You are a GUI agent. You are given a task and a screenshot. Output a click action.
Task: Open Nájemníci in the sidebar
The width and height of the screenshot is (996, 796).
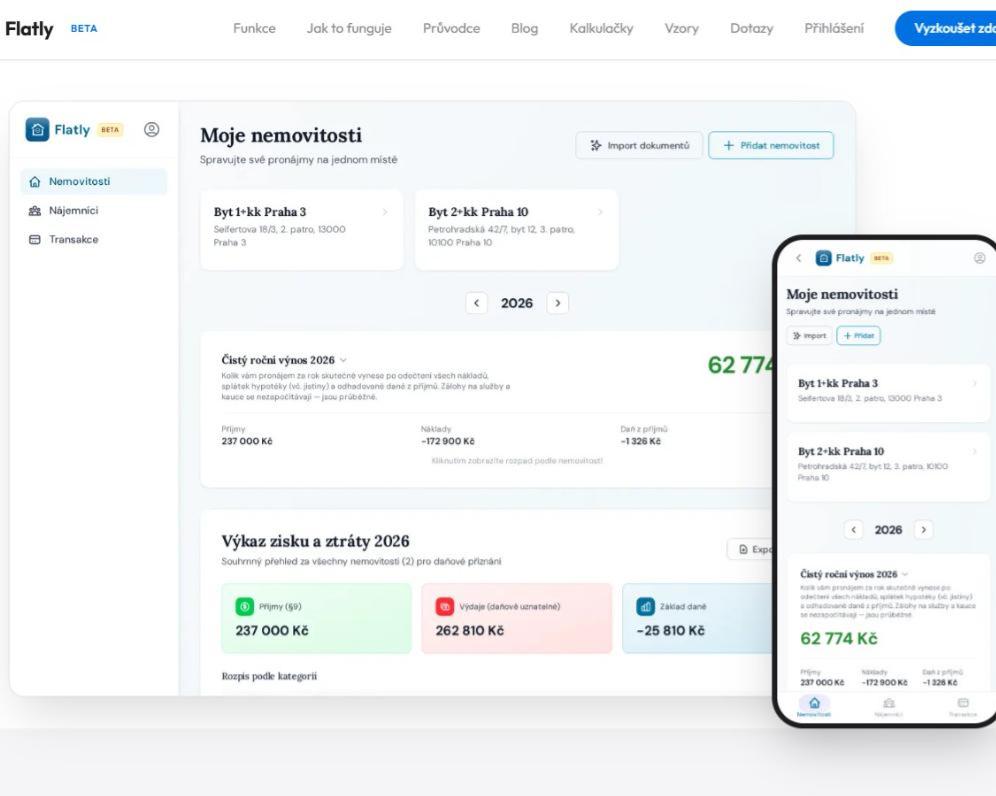point(94,210)
